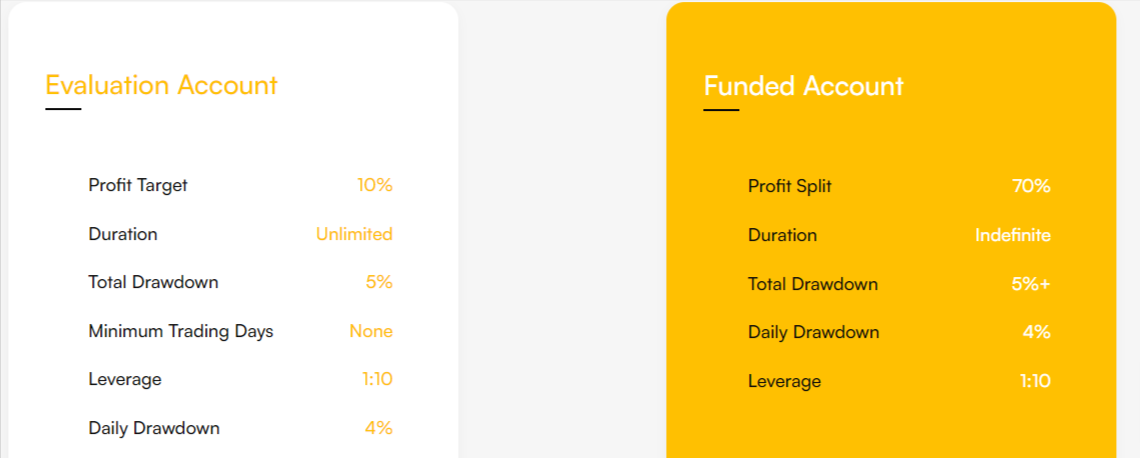The height and width of the screenshot is (458, 1140).
Task: Click the Funded Daily Drawdown 4% value
Action: coord(1037,332)
